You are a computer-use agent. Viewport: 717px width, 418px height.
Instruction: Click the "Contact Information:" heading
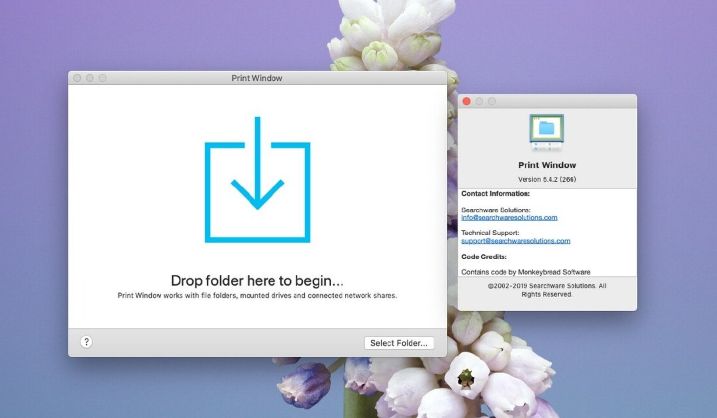(x=495, y=193)
